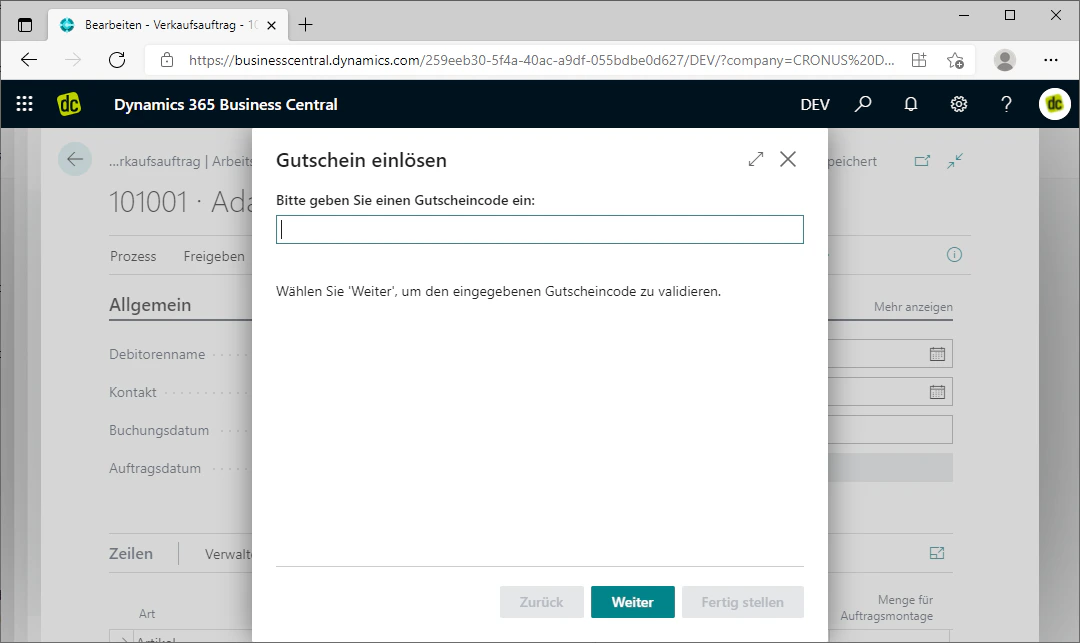Click the browser back arrow
Screen dimensions: 1080x643
[29, 60]
